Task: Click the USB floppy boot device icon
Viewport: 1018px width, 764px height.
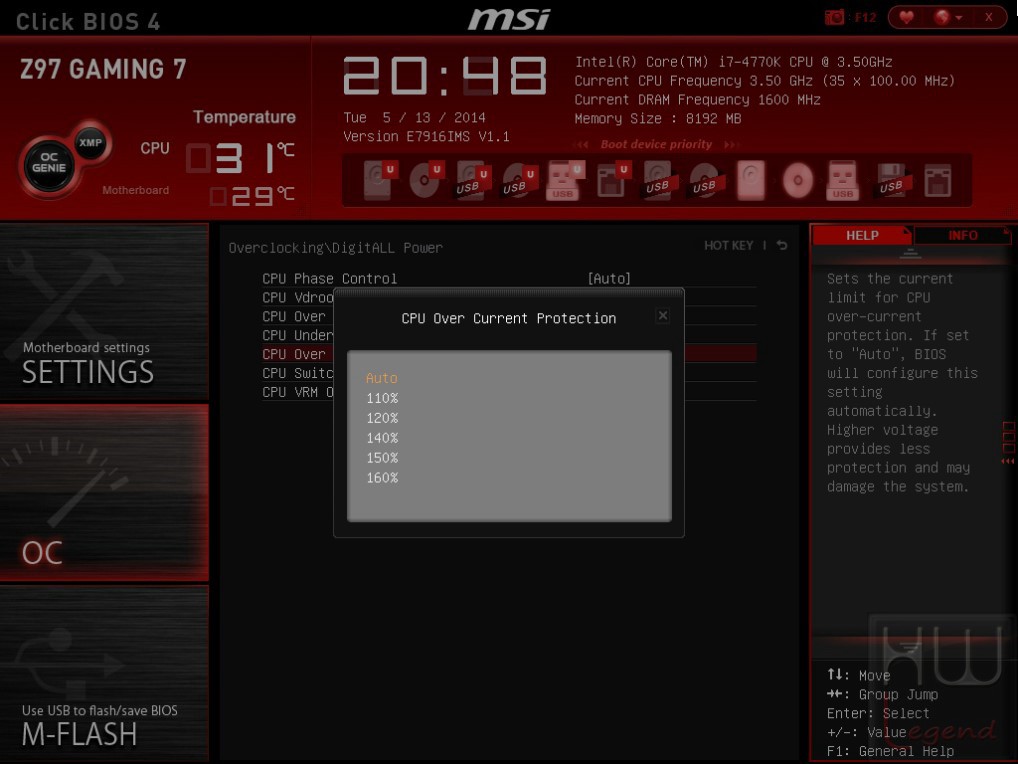Action: pyautogui.click(x=891, y=180)
